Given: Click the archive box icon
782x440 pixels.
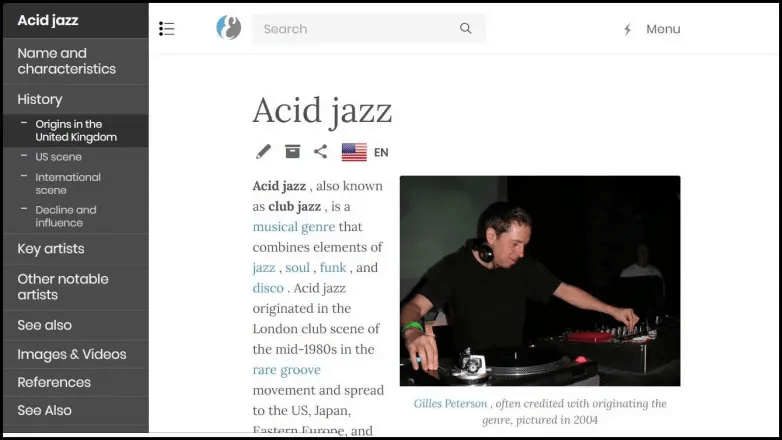Looking at the screenshot, I should pos(292,152).
